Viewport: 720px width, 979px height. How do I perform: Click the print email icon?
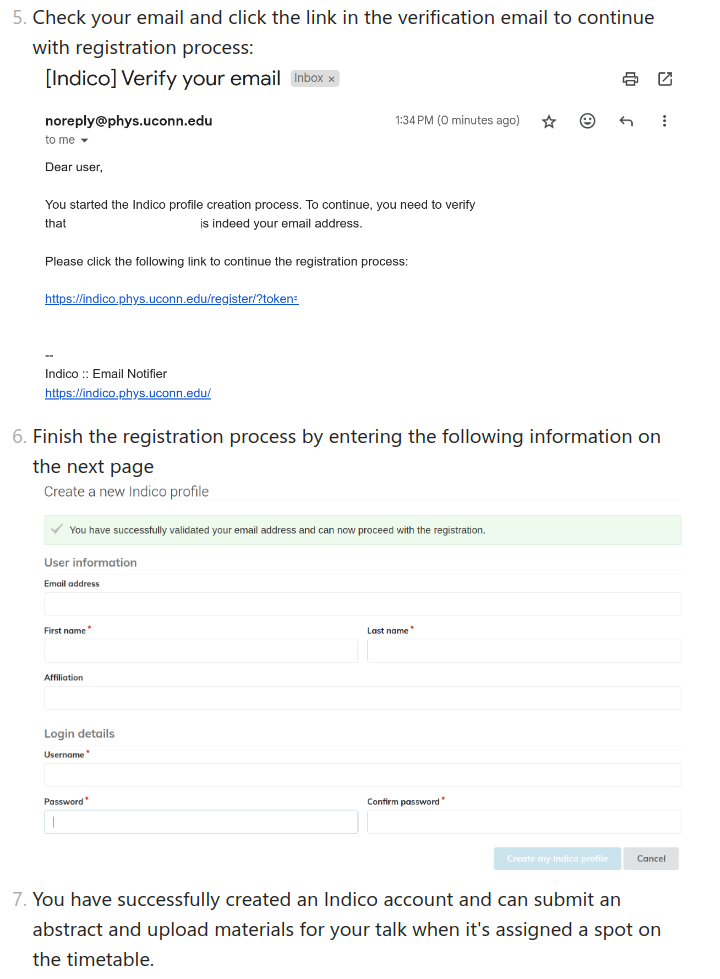click(630, 79)
